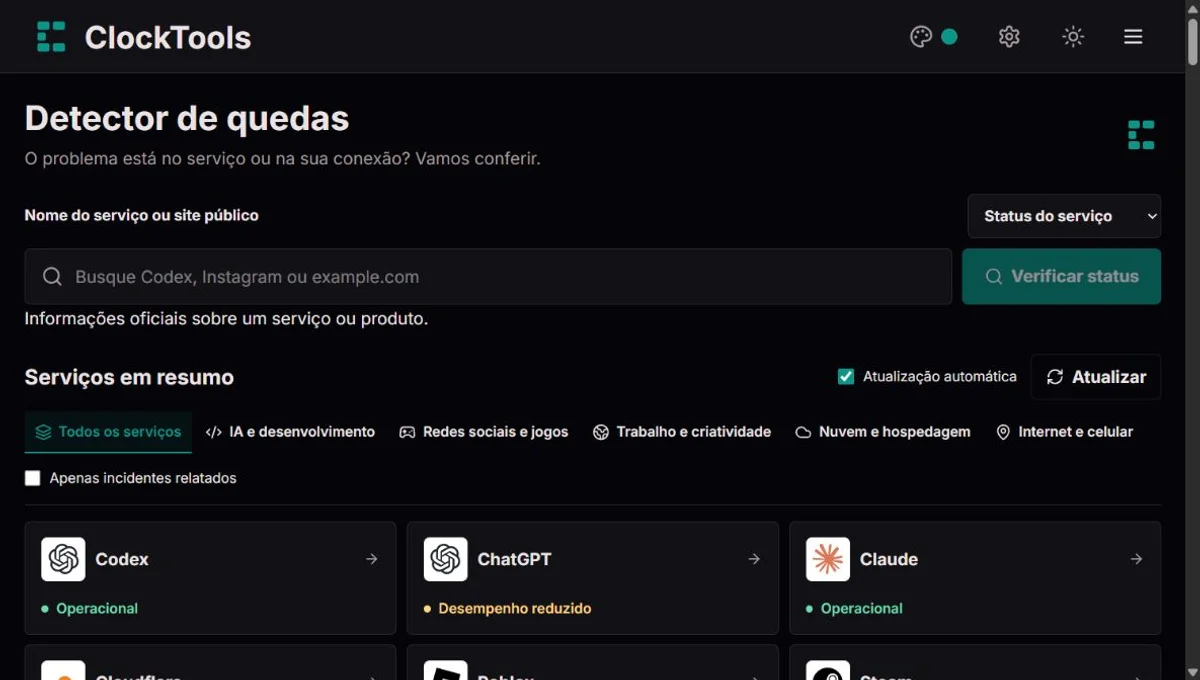Open Claude card via its arrow
The height and width of the screenshot is (680, 1200).
tap(1136, 559)
